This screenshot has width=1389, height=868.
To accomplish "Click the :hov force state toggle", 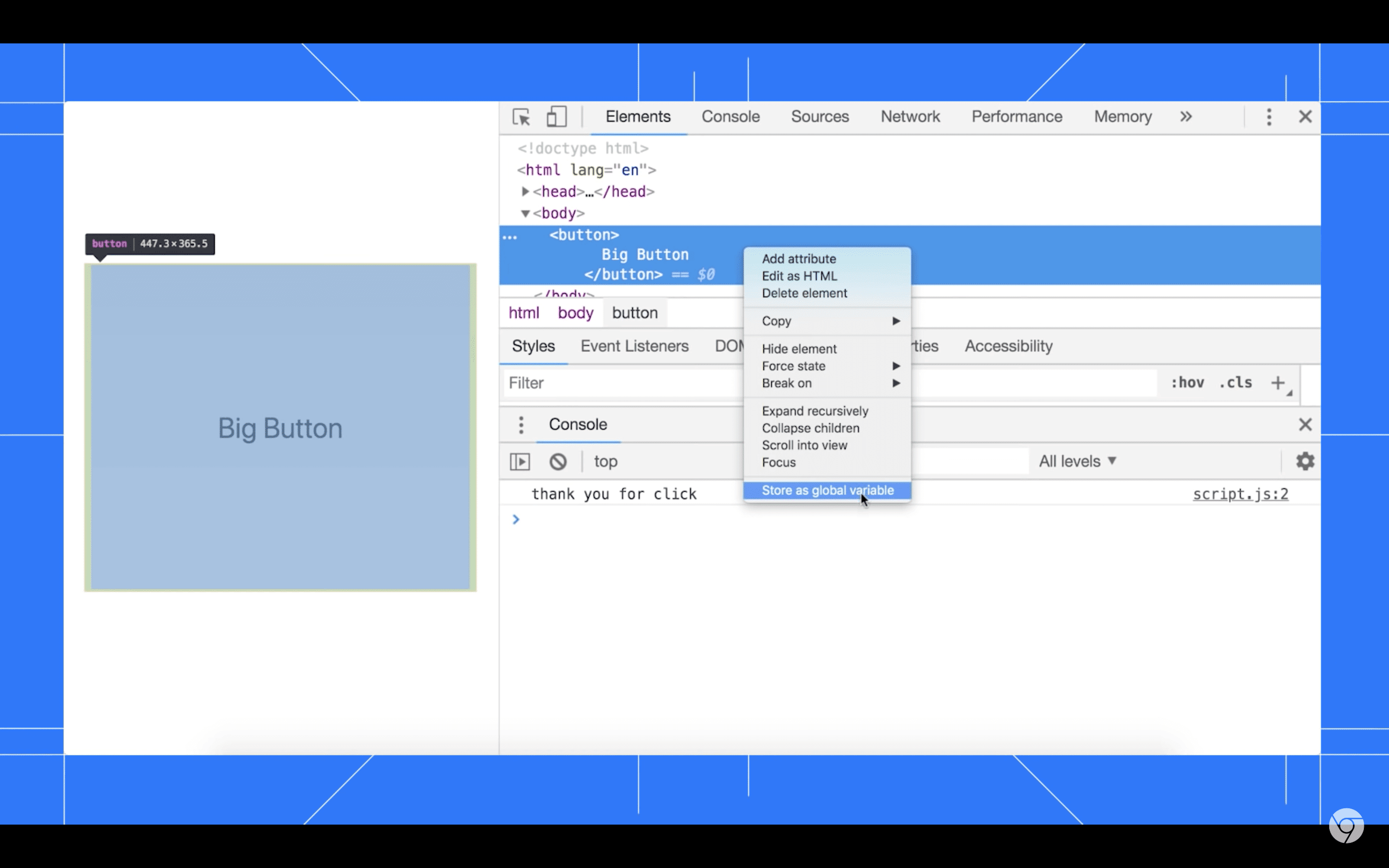I will 1187,382.
